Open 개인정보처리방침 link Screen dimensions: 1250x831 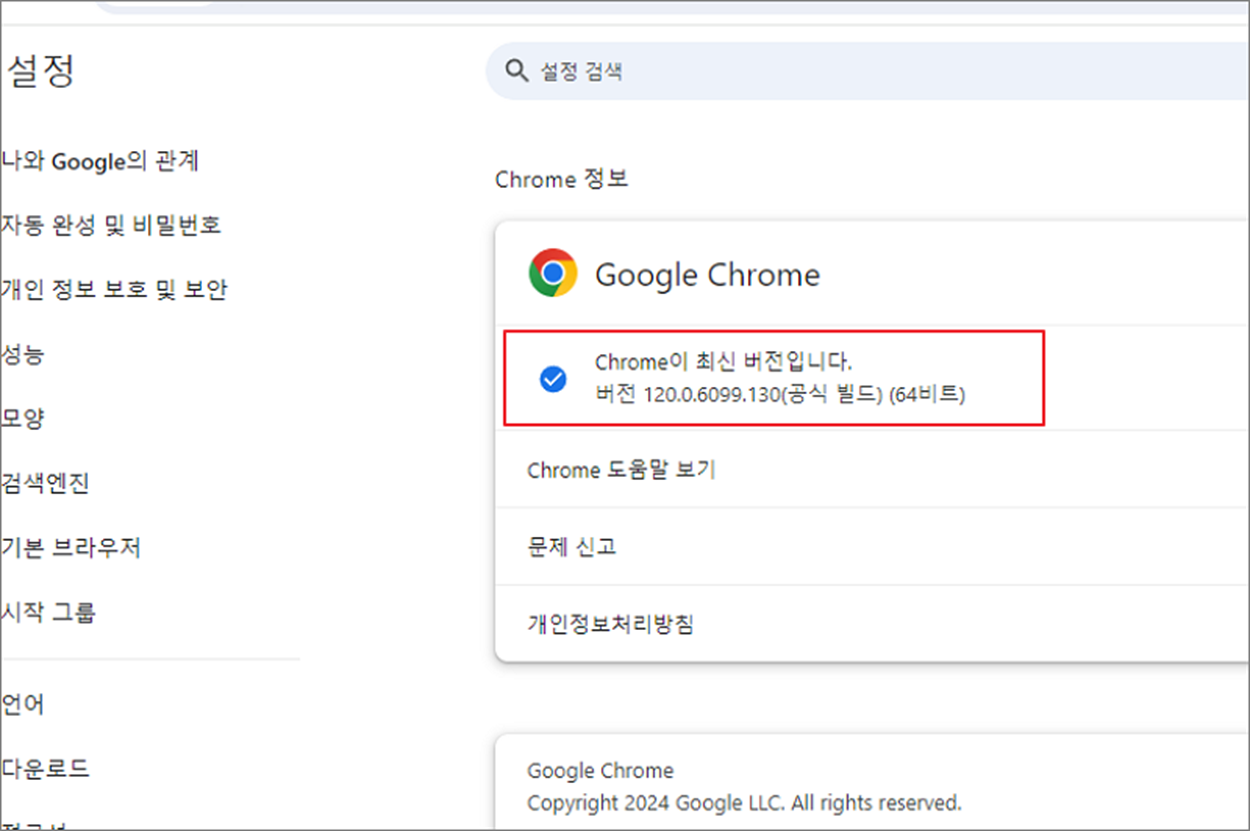pos(610,624)
